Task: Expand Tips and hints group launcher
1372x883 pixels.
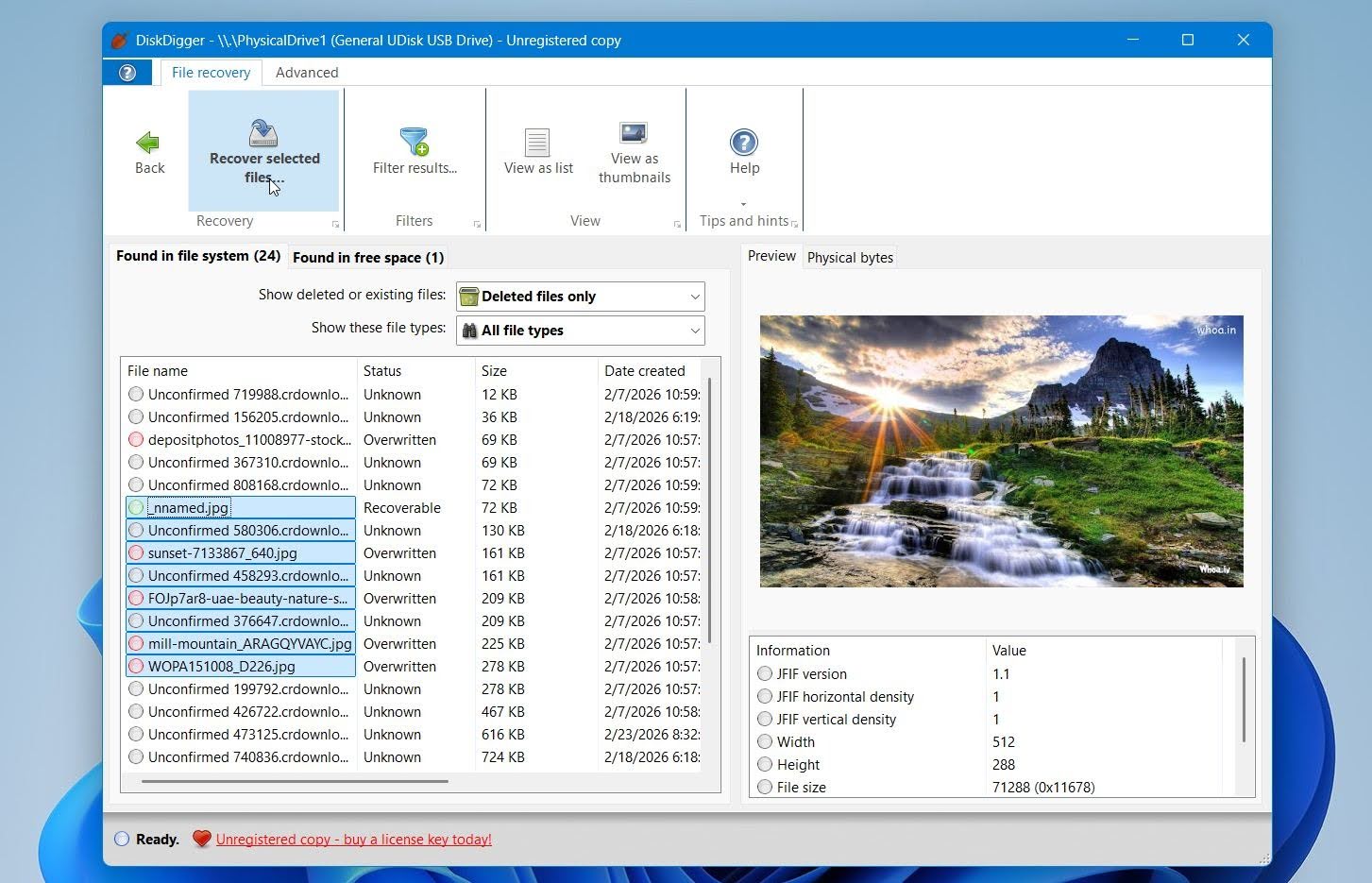Action: pos(794,225)
